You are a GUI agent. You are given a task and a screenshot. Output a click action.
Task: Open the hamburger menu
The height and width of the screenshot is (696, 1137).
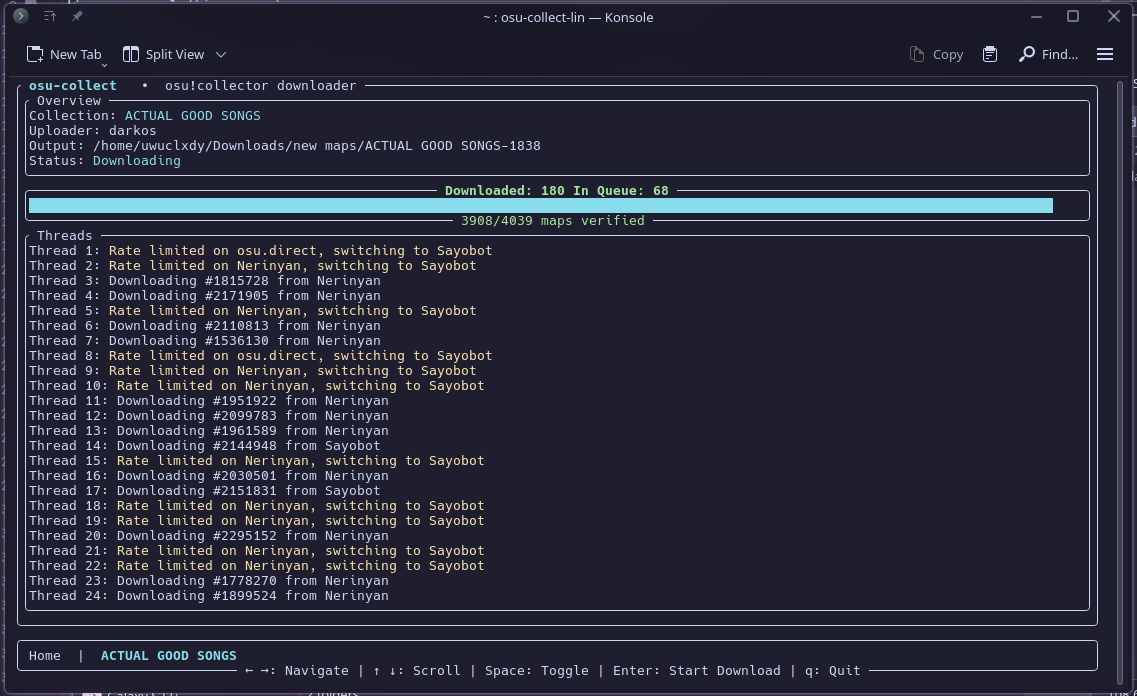point(1105,54)
